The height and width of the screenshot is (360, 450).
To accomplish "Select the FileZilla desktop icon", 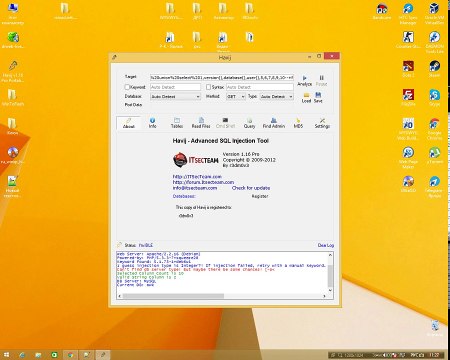I will [408, 97].
